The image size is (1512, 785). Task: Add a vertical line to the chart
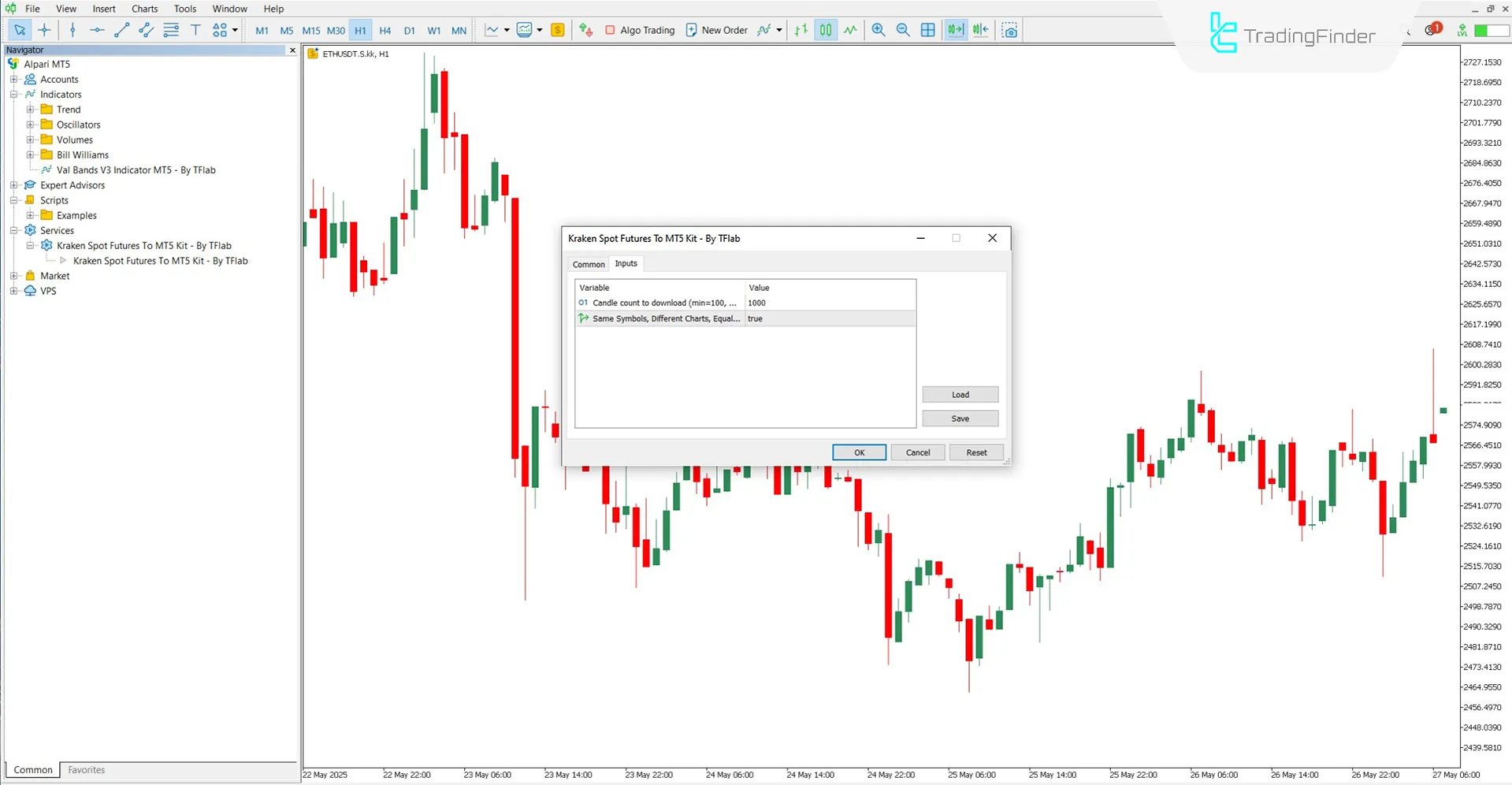(72, 30)
